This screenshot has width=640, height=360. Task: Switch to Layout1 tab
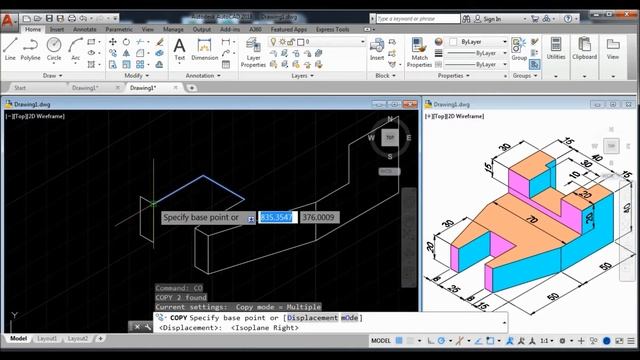47,339
